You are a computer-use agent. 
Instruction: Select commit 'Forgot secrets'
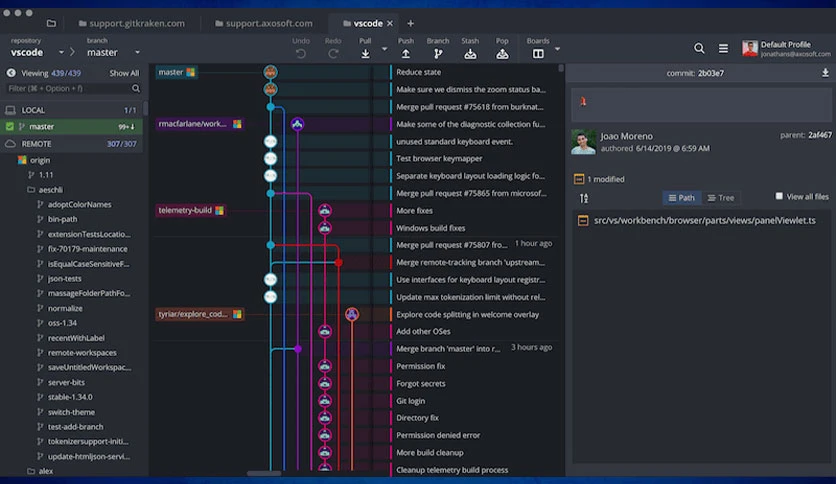point(421,383)
